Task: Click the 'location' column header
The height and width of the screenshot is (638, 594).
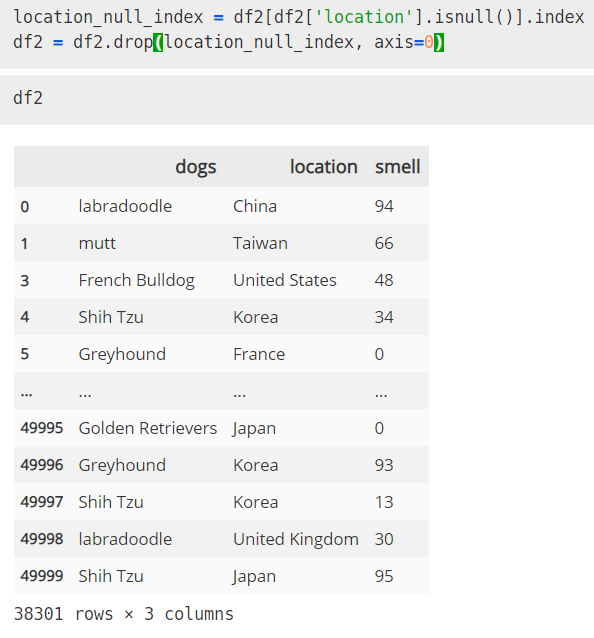Action: 323,166
